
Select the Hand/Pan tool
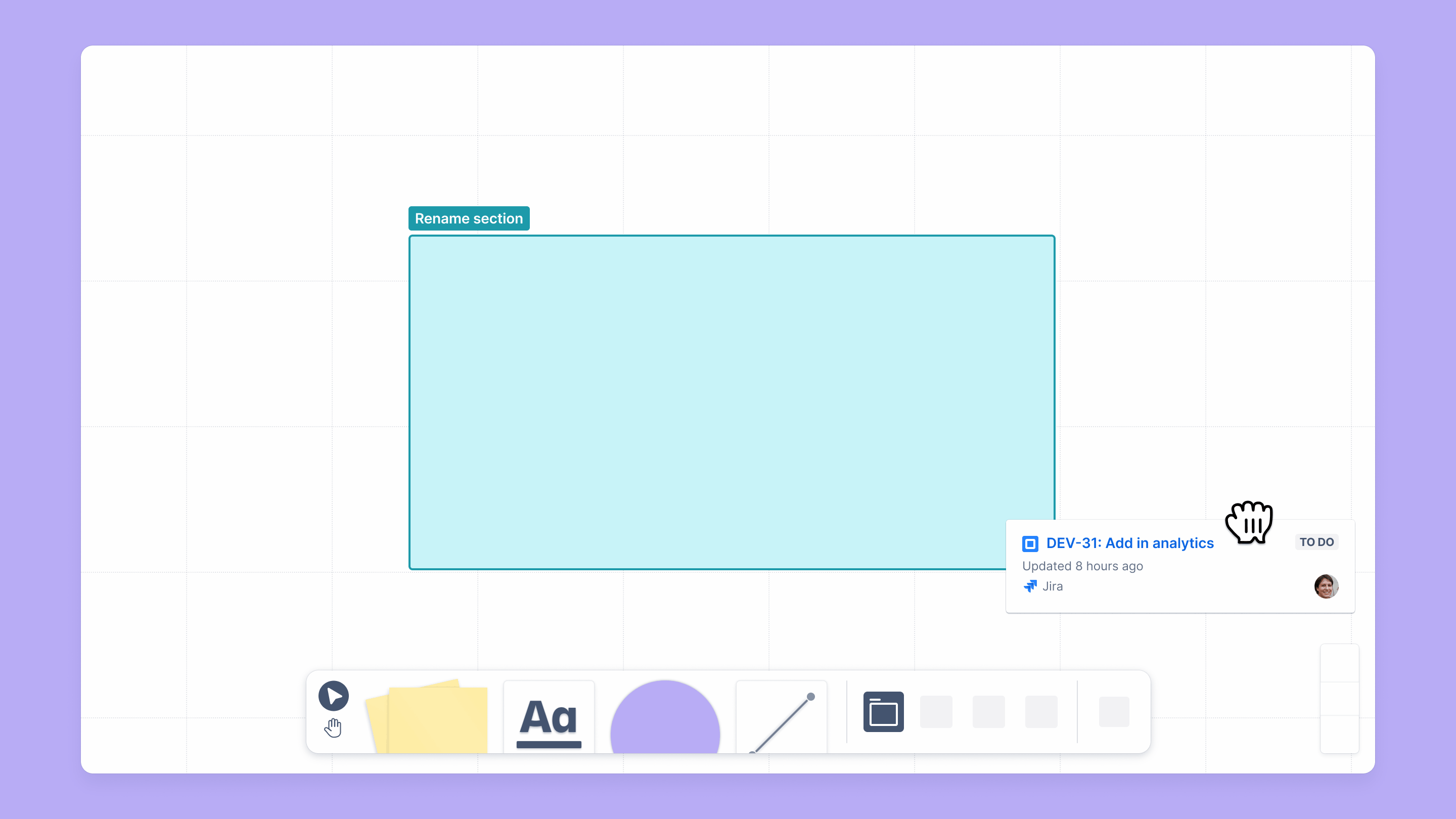(x=333, y=727)
